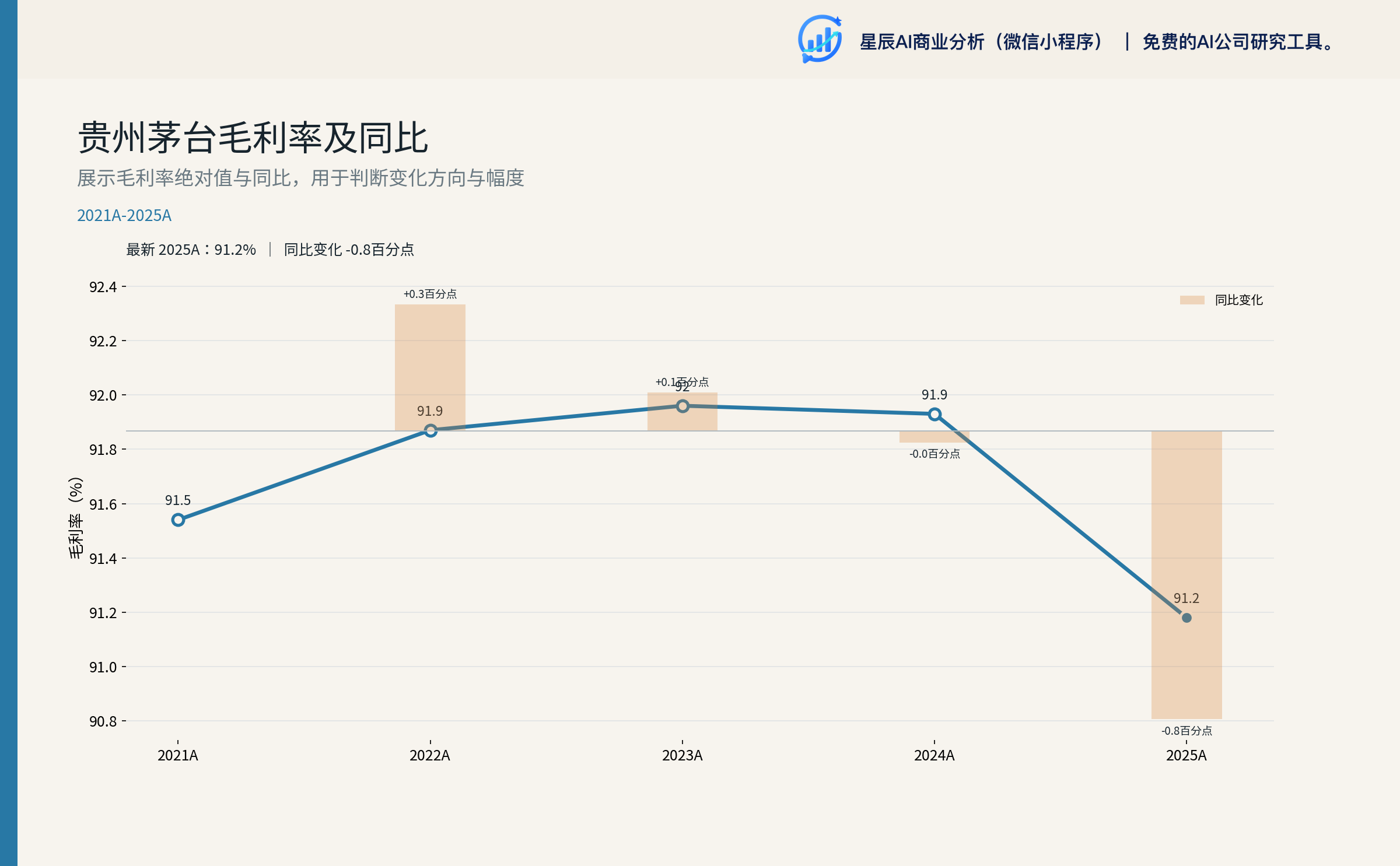This screenshot has width=1400, height=866.
Task: Click the -0.8百分点 bar label
Action: click(x=1186, y=731)
